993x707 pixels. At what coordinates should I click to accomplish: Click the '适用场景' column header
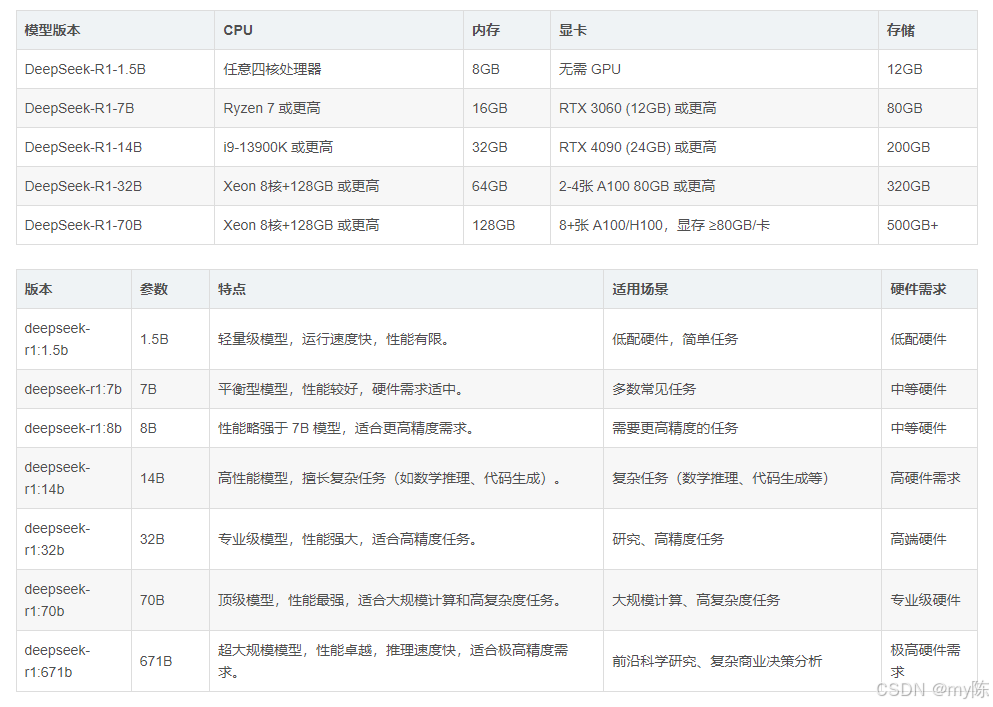[742, 290]
